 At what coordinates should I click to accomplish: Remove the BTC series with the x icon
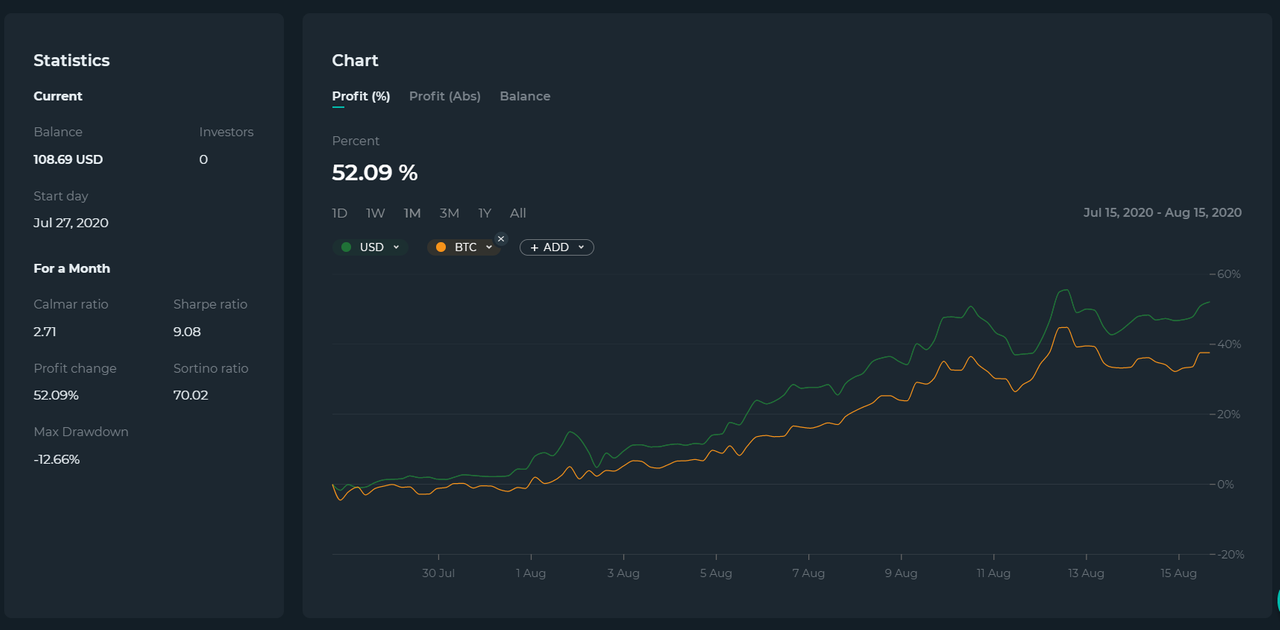pyautogui.click(x=501, y=239)
